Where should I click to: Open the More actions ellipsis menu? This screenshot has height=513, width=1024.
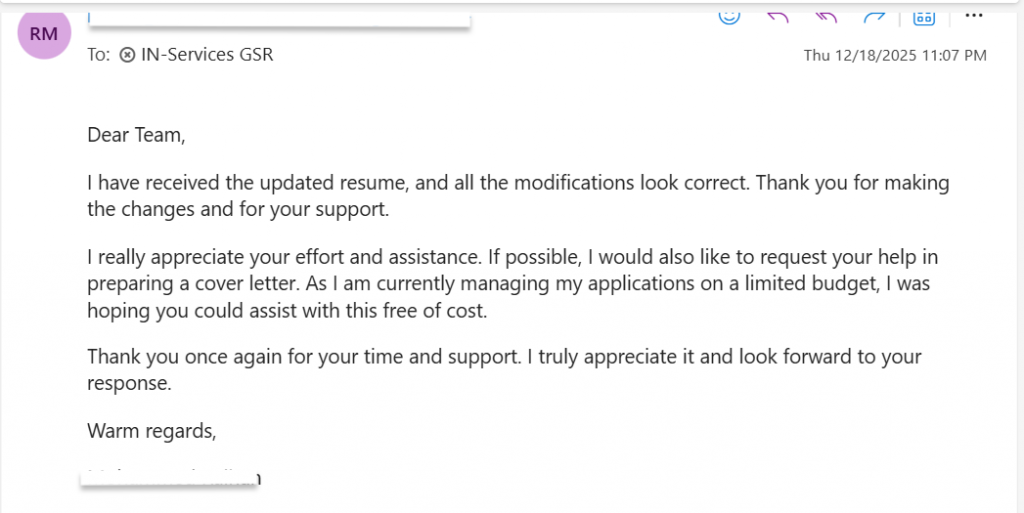[x=973, y=16]
